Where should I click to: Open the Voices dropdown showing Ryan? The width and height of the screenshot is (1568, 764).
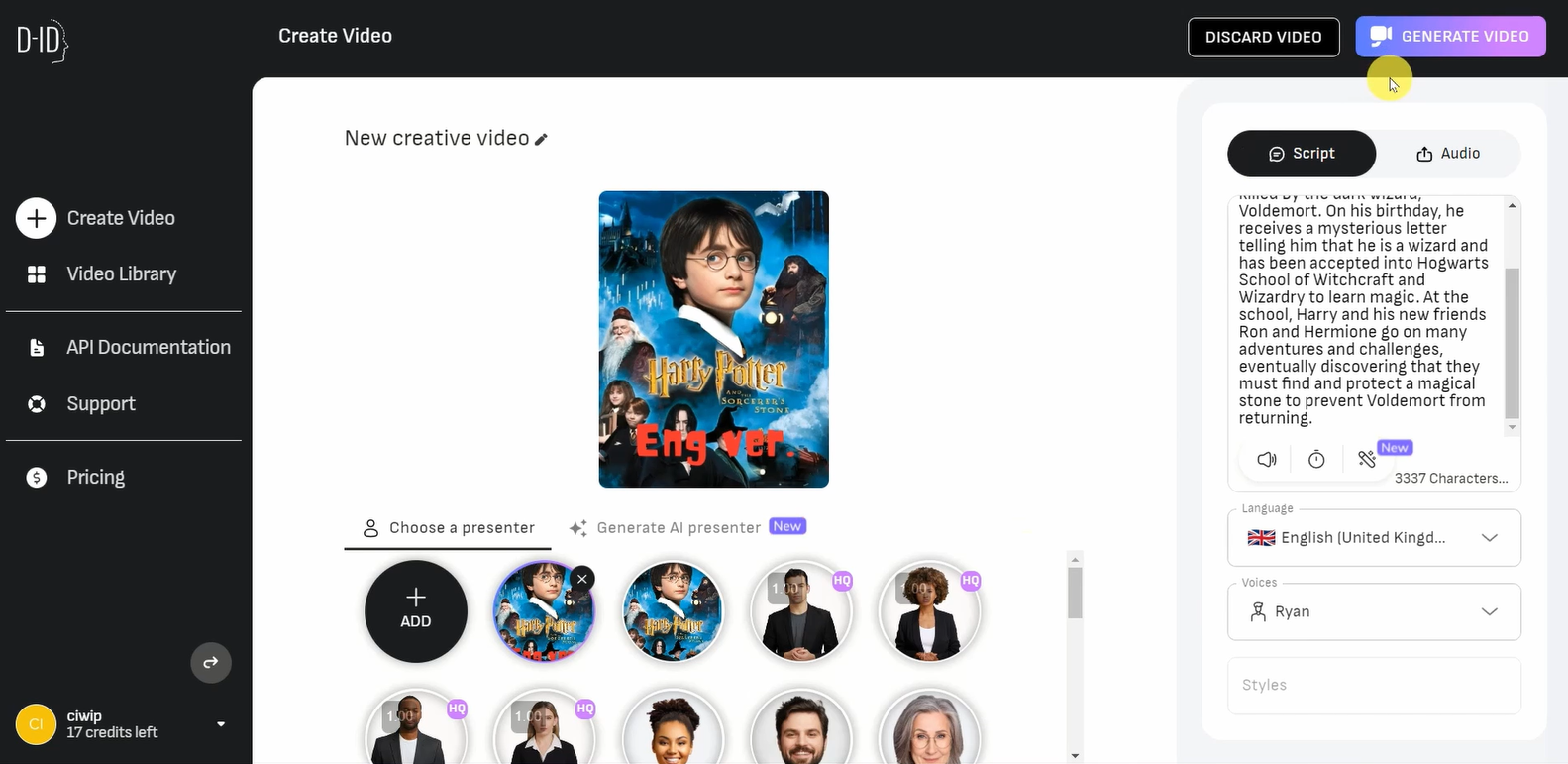click(1374, 611)
